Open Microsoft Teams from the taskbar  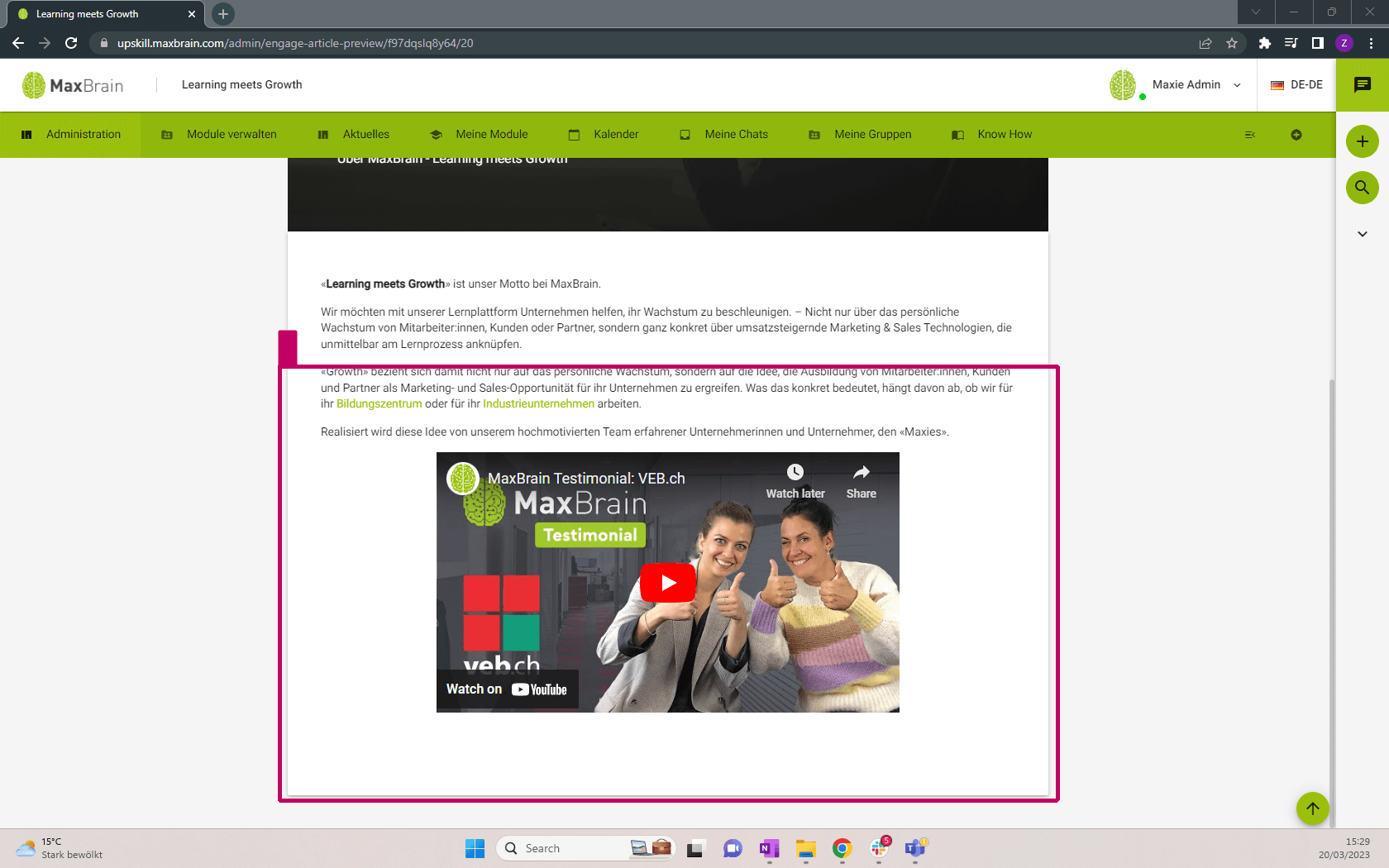915,848
